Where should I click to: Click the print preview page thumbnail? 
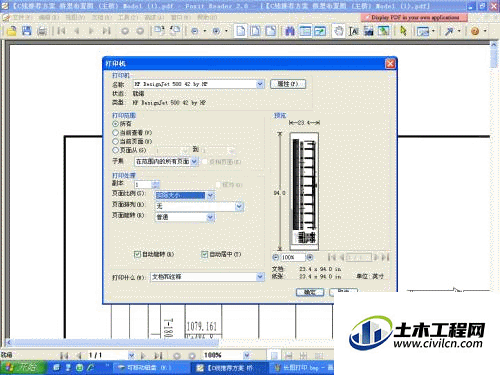click(x=304, y=191)
